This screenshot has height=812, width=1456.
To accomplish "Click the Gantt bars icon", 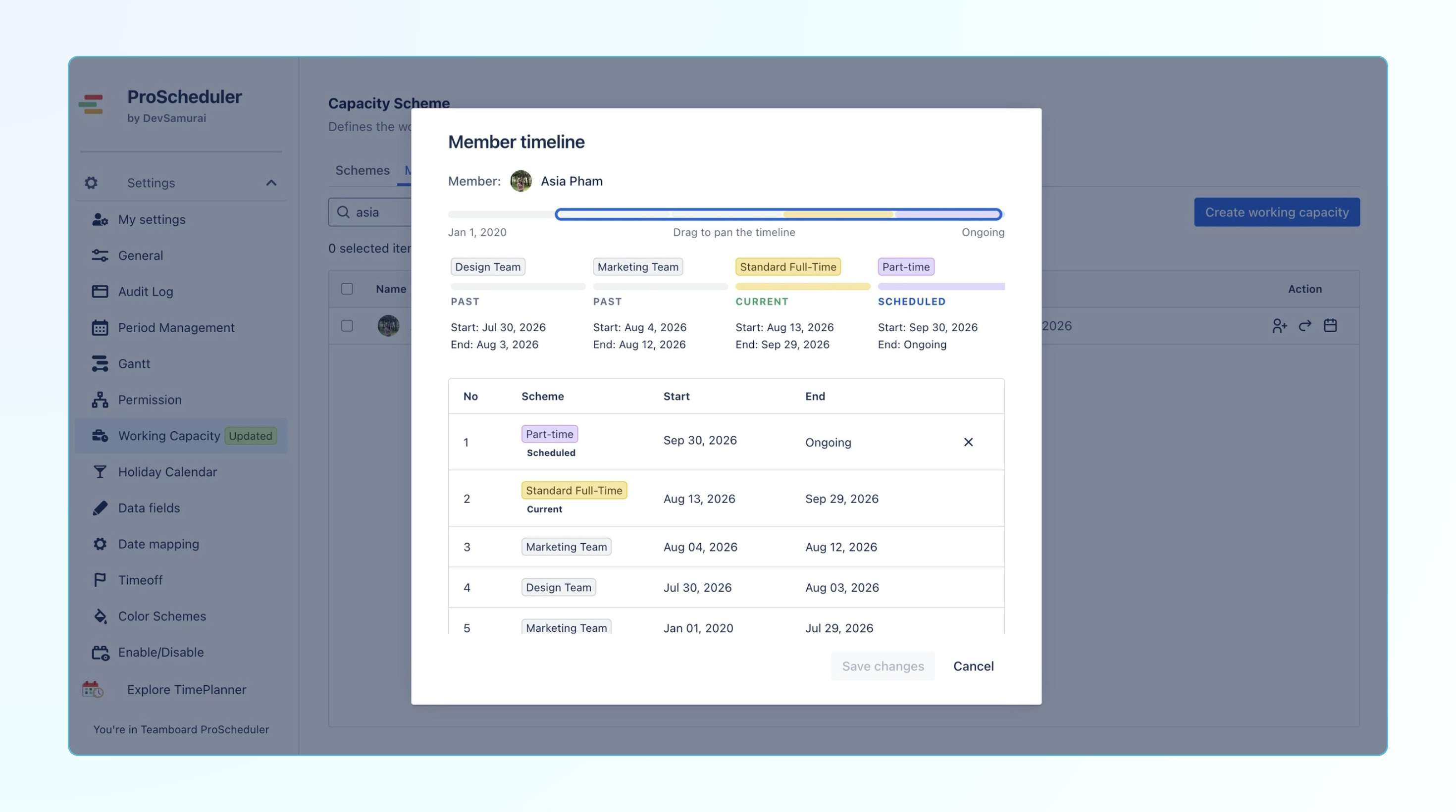I will pyautogui.click(x=100, y=363).
